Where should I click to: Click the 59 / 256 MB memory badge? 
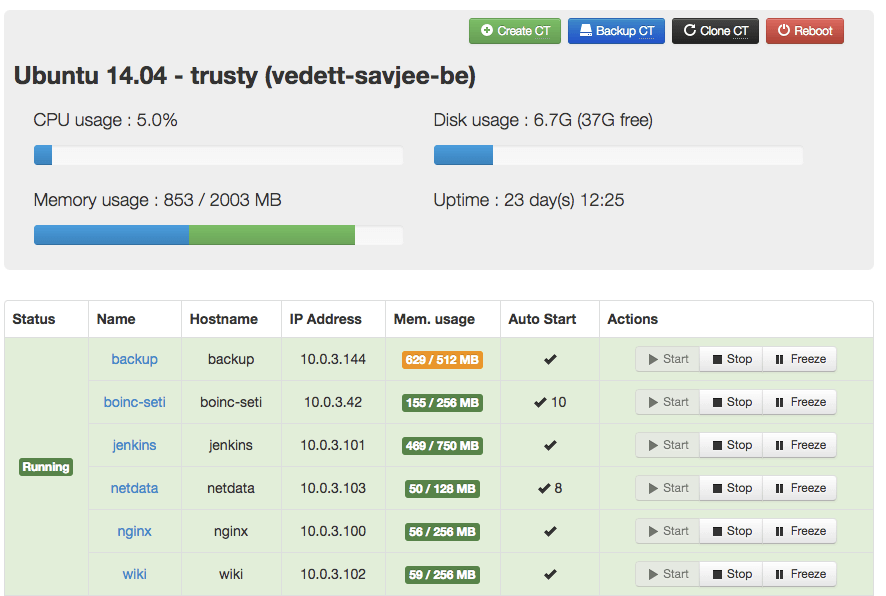pyautogui.click(x=442, y=575)
